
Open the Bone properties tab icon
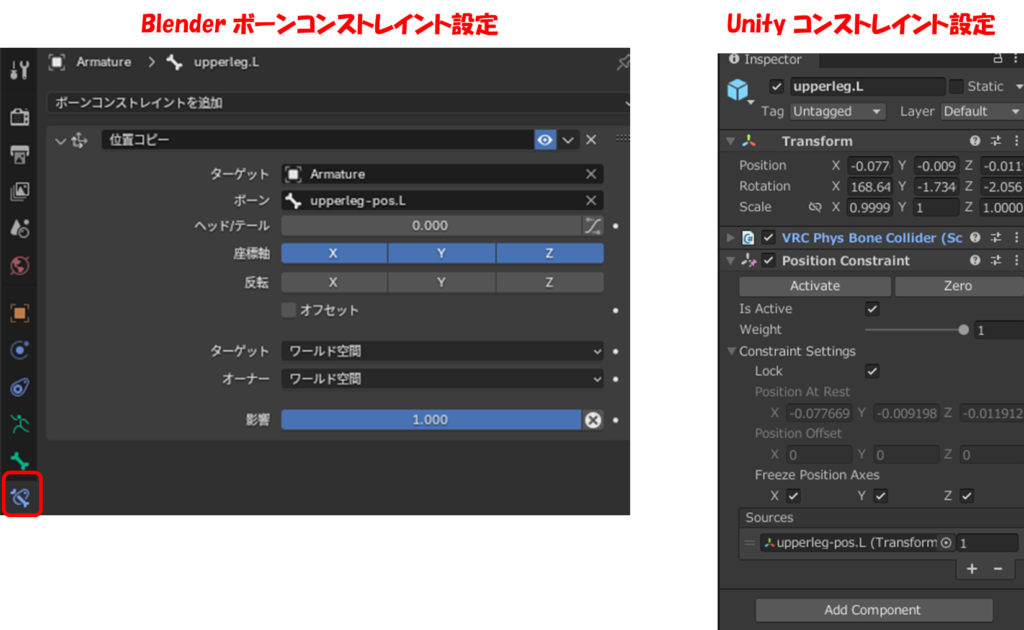20,461
